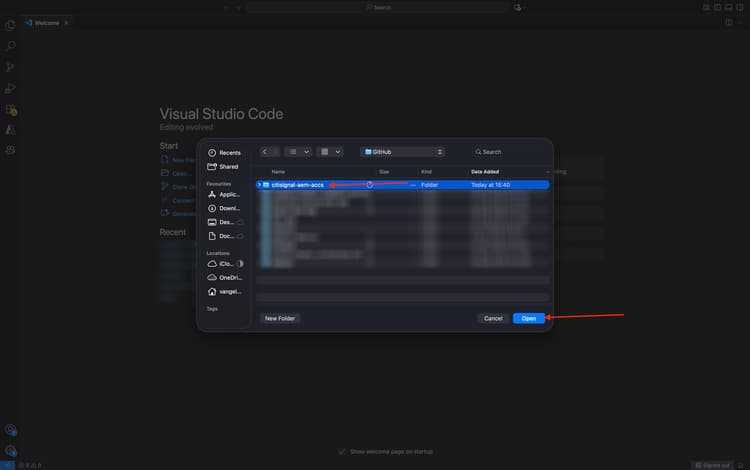Sort files by the Name column
Screen dimensions: 750x470
[x=278, y=172]
